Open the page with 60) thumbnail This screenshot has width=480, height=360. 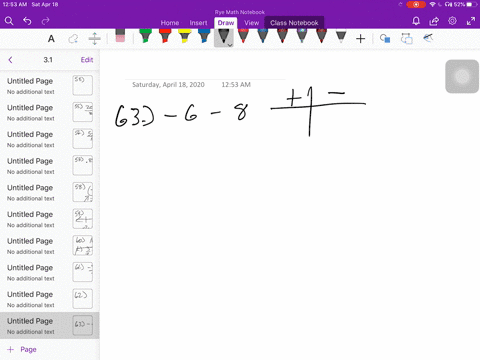[x=50, y=246]
